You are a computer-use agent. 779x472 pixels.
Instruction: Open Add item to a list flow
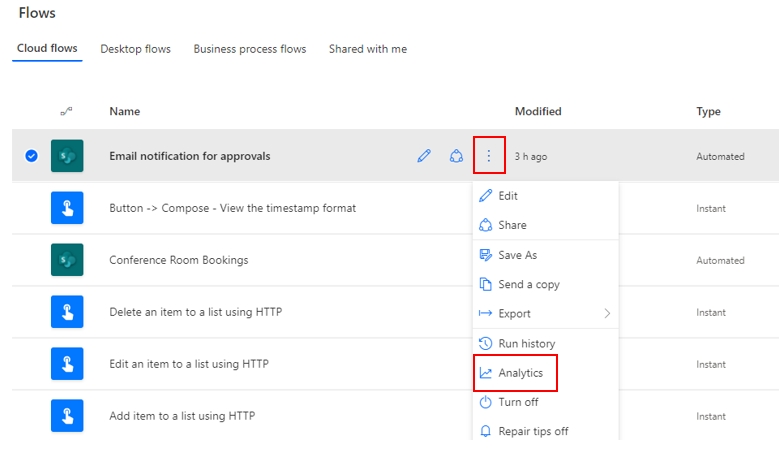click(x=182, y=415)
